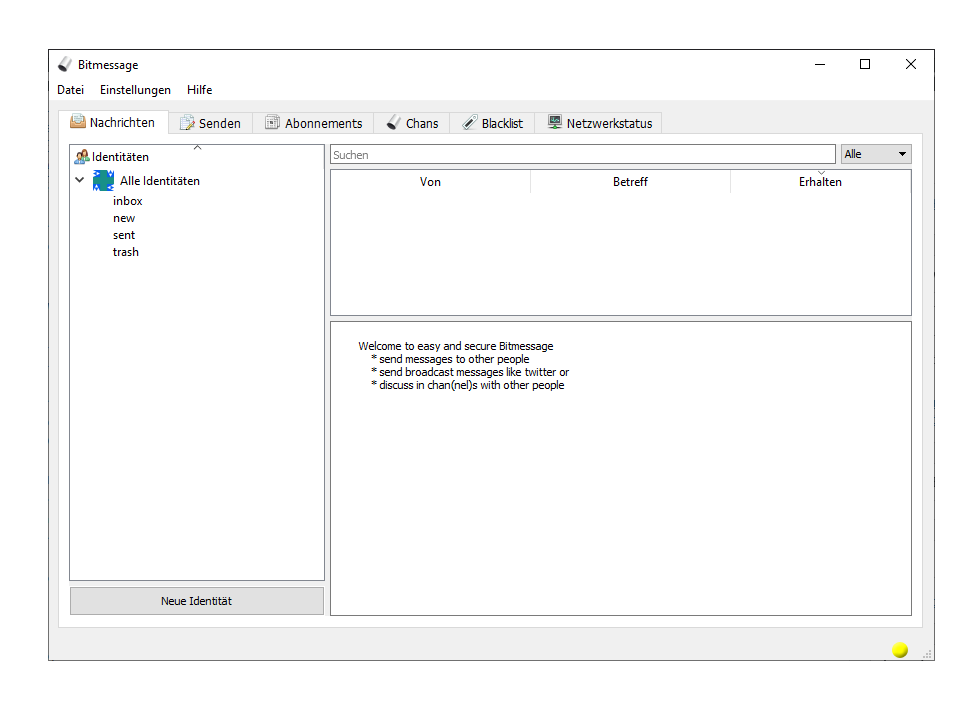
Task: Click the window resize grip corner
Action: point(927,654)
